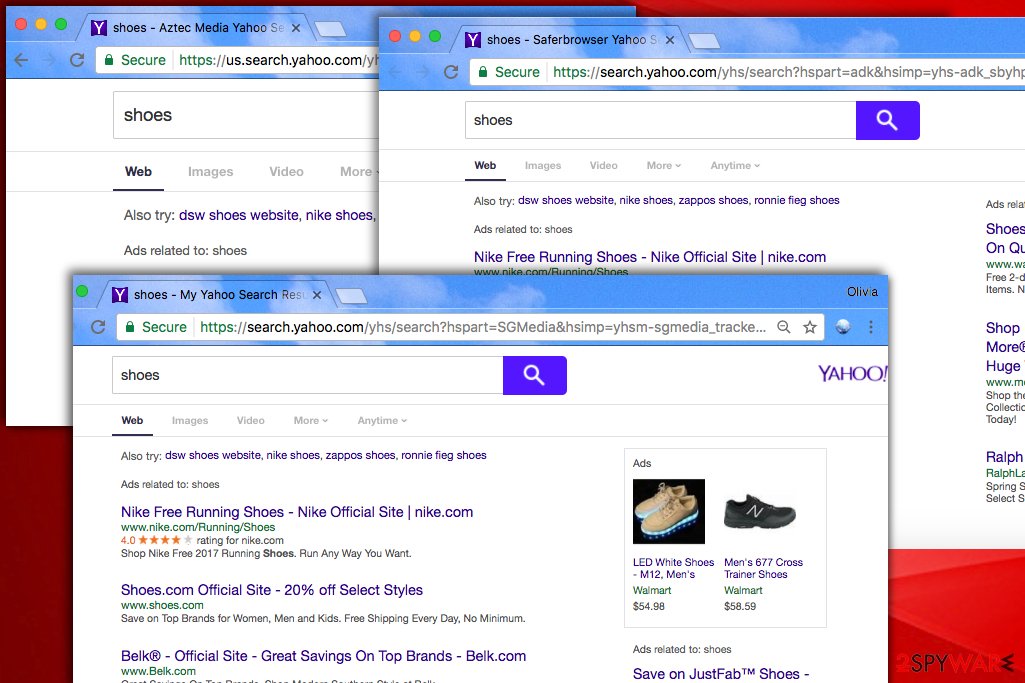Viewport: 1025px width, 683px height.
Task: Select the Images tab in Aztec Media window
Action: [210, 171]
